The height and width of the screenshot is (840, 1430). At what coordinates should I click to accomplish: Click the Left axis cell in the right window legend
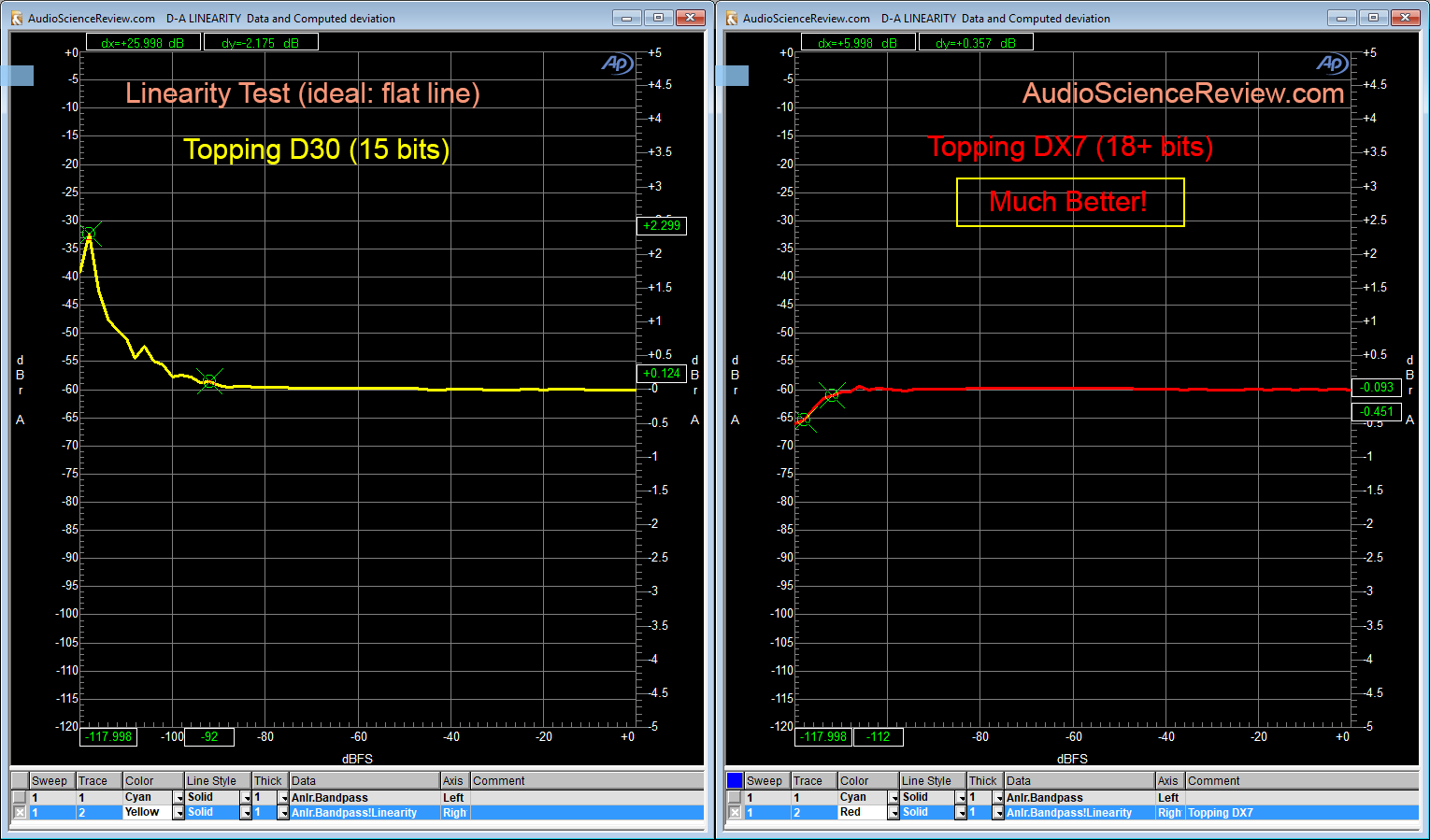(1169, 798)
